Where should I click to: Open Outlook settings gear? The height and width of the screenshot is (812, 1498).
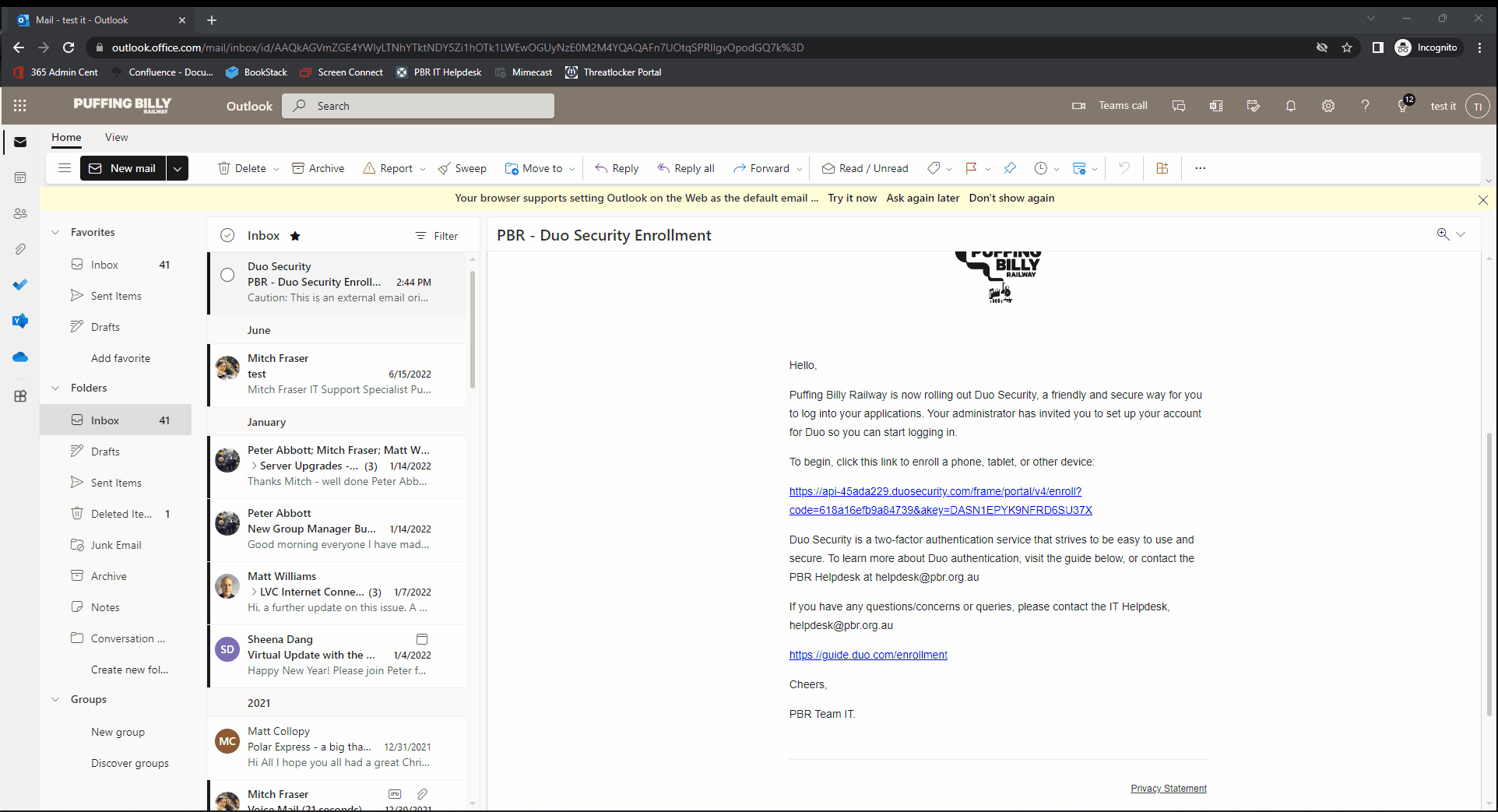point(1328,106)
